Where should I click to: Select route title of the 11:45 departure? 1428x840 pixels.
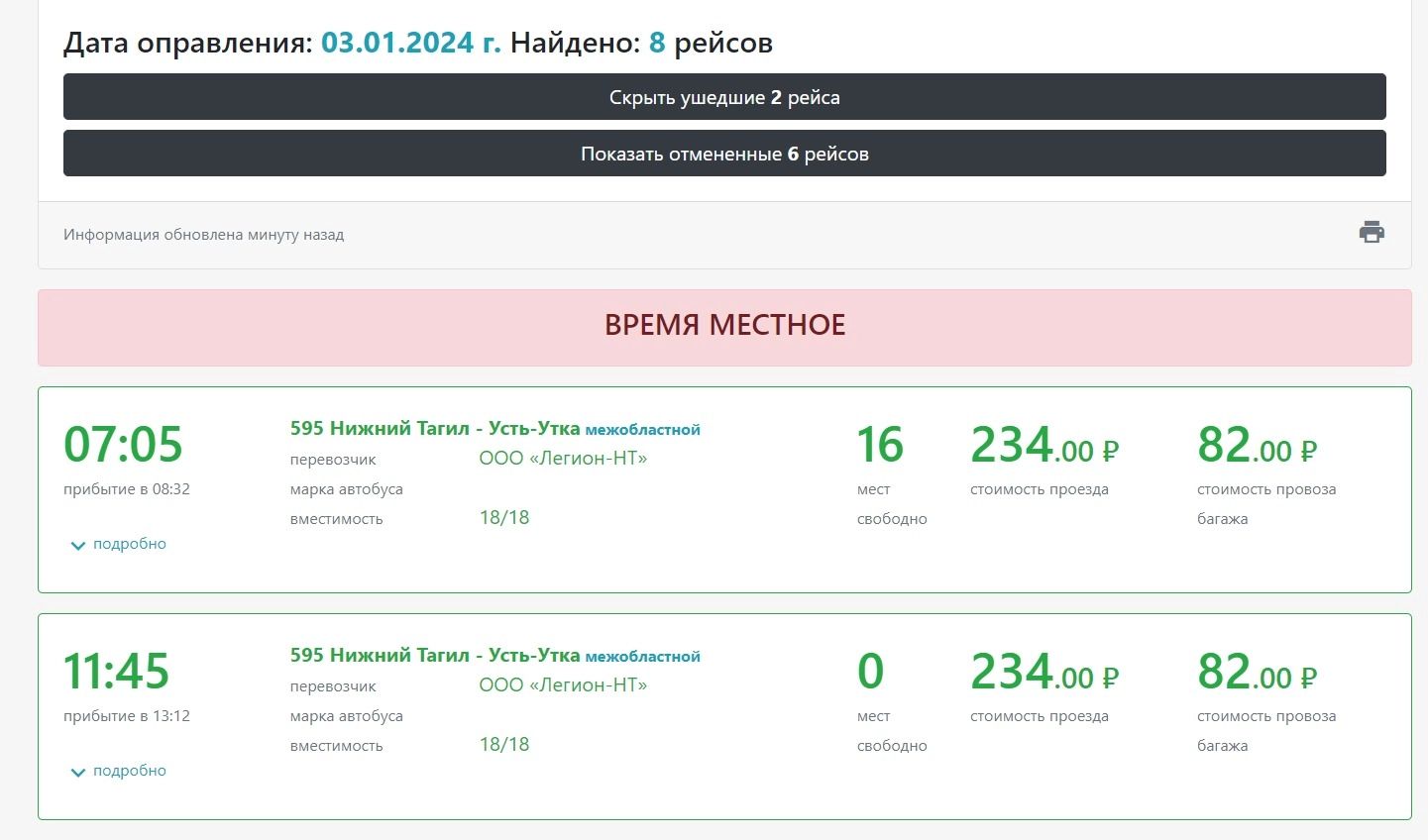click(x=434, y=655)
